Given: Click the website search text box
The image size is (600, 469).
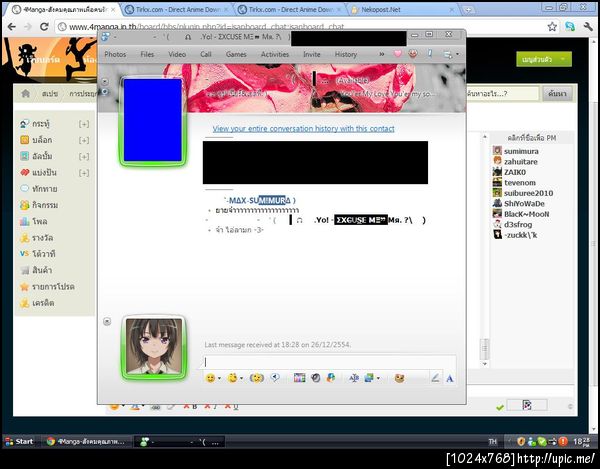Looking at the screenshot, I should tap(502, 93).
